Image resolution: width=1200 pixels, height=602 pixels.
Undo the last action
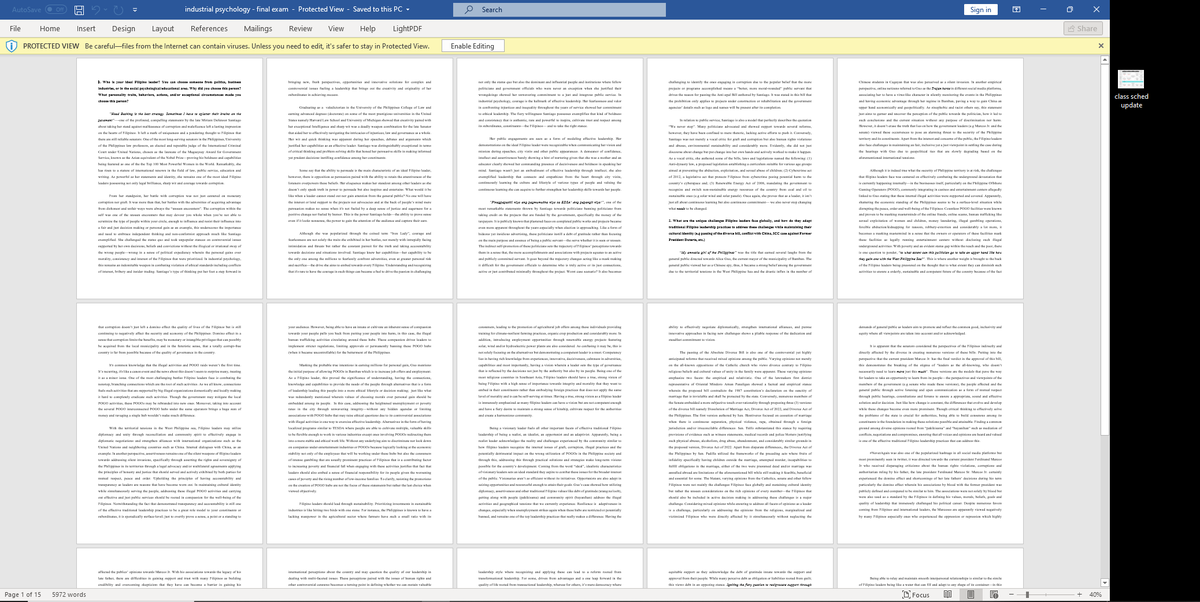click(95, 9)
